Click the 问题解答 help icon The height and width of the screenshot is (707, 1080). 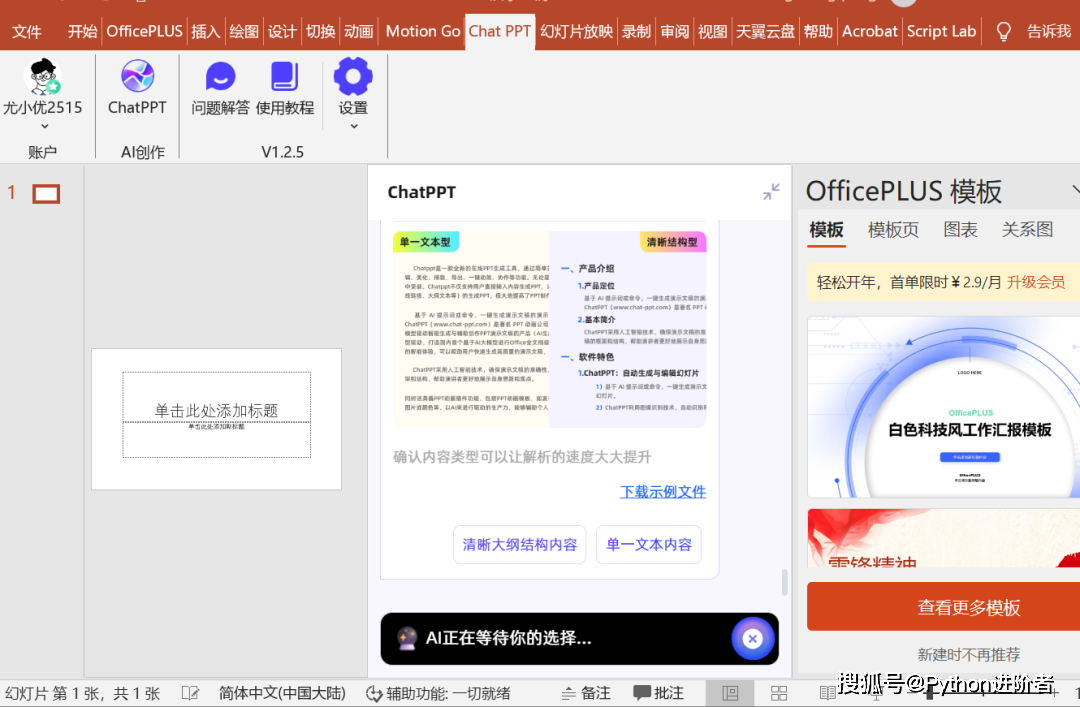(219, 78)
